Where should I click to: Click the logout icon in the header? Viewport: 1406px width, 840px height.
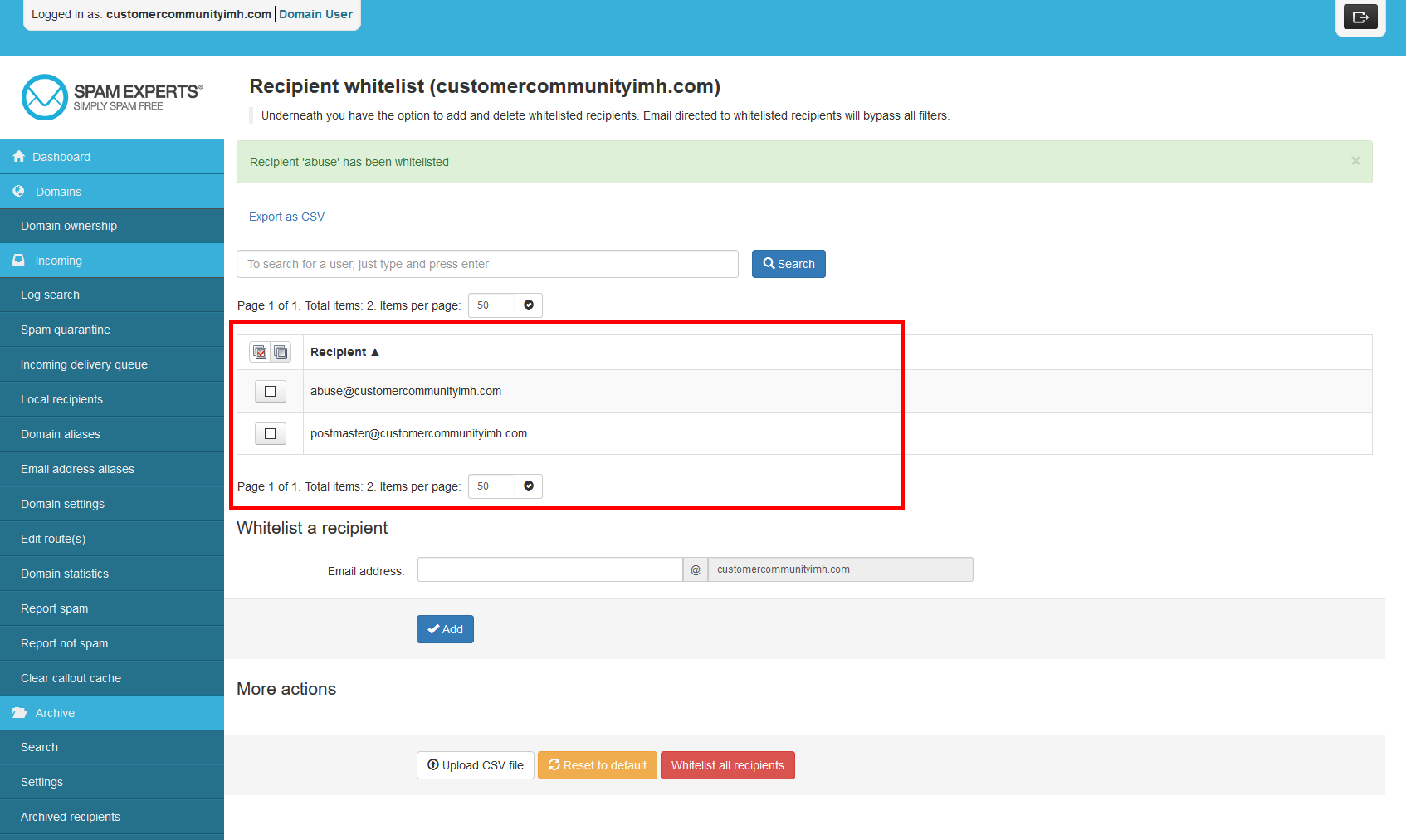point(1360,17)
